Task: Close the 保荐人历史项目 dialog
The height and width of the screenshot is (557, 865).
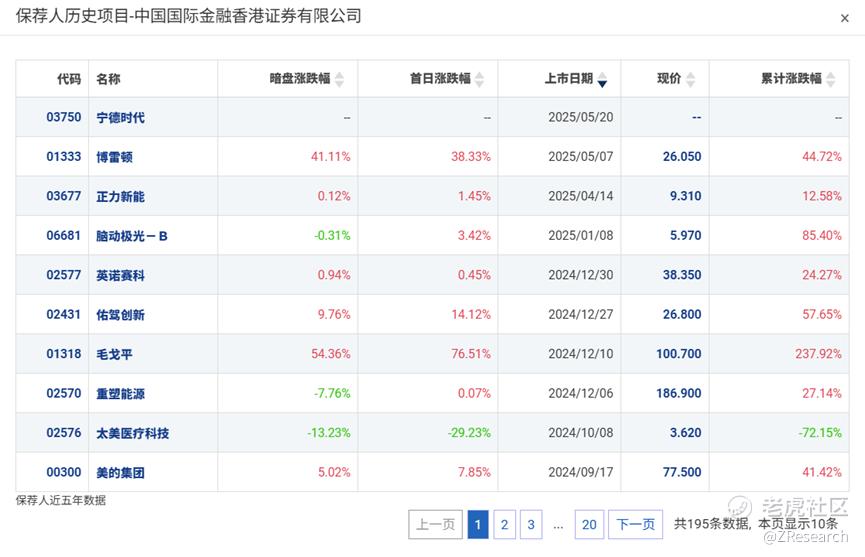Action: click(844, 18)
